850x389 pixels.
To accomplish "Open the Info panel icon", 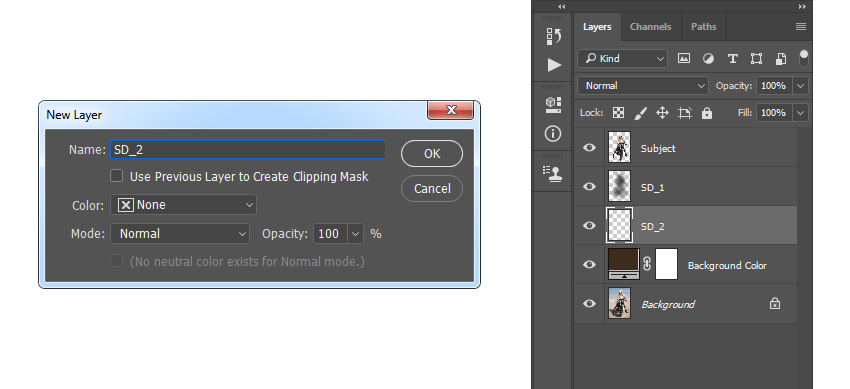I will [x=553, y=133].
